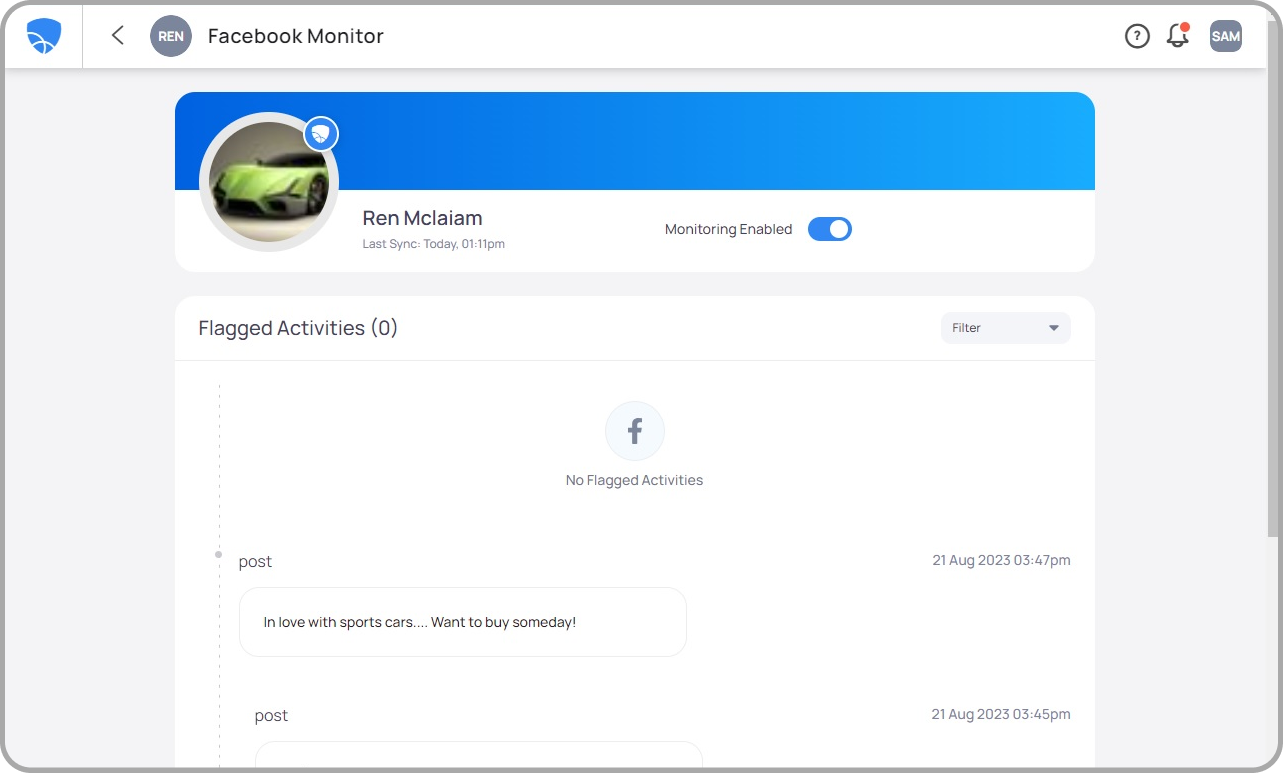This screenshot has width=1283, height=773.
Task: Open the help question mark icon
Action: [1137, 36]
